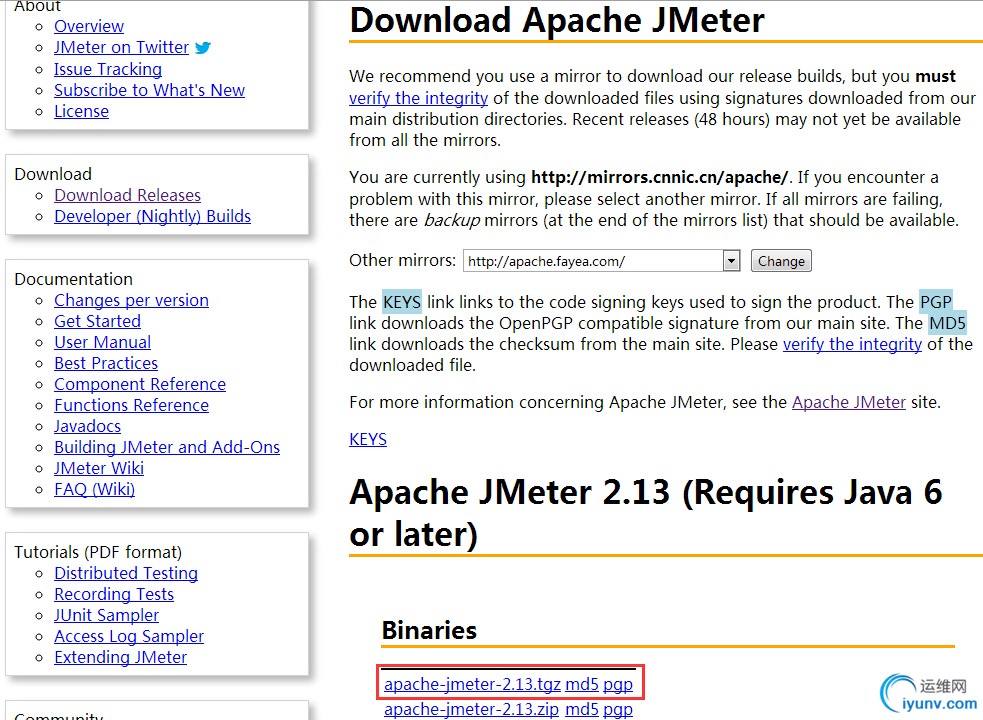
Task: Open Developer (Nightly) Builds link
Action: (x=152, y=216)
